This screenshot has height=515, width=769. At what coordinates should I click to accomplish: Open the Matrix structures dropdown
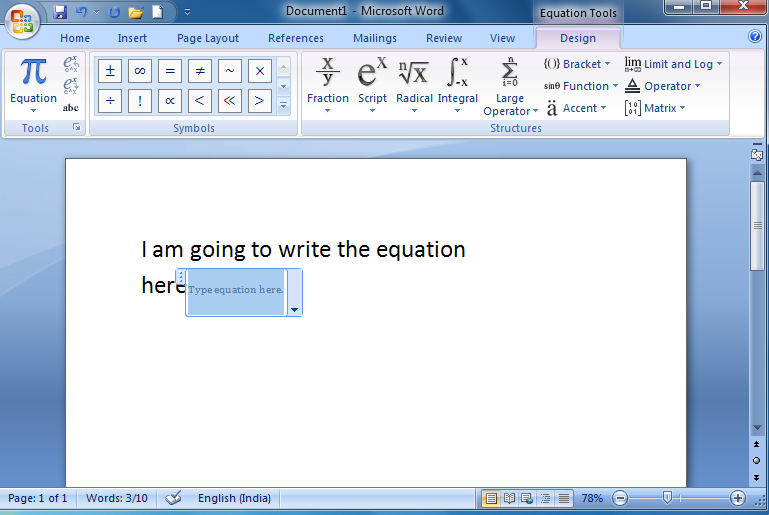tap(655, 108)
